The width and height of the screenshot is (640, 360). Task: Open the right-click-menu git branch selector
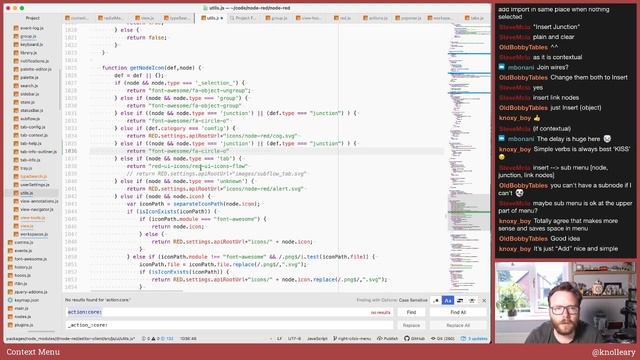[352, 339]
